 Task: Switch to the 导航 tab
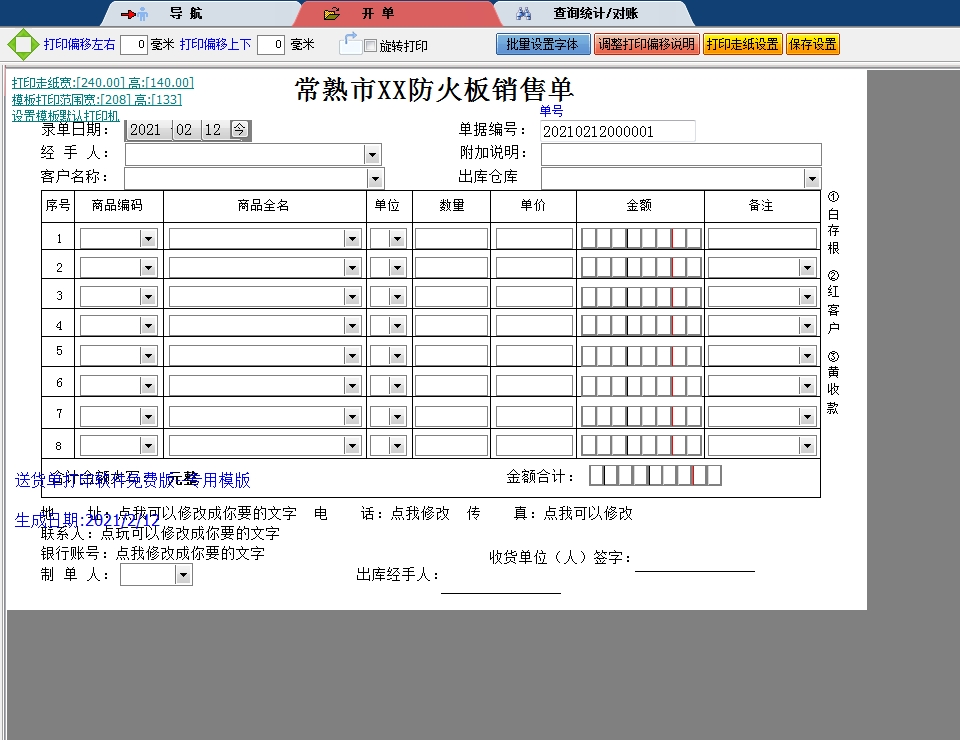click(x=185, y=14)
